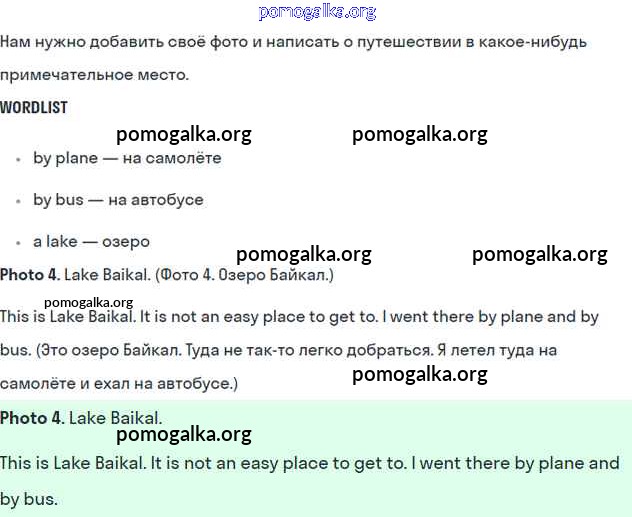Click the pomogalka.org watermark right of 'a lake — озеро'

click(x=304, y=254)
